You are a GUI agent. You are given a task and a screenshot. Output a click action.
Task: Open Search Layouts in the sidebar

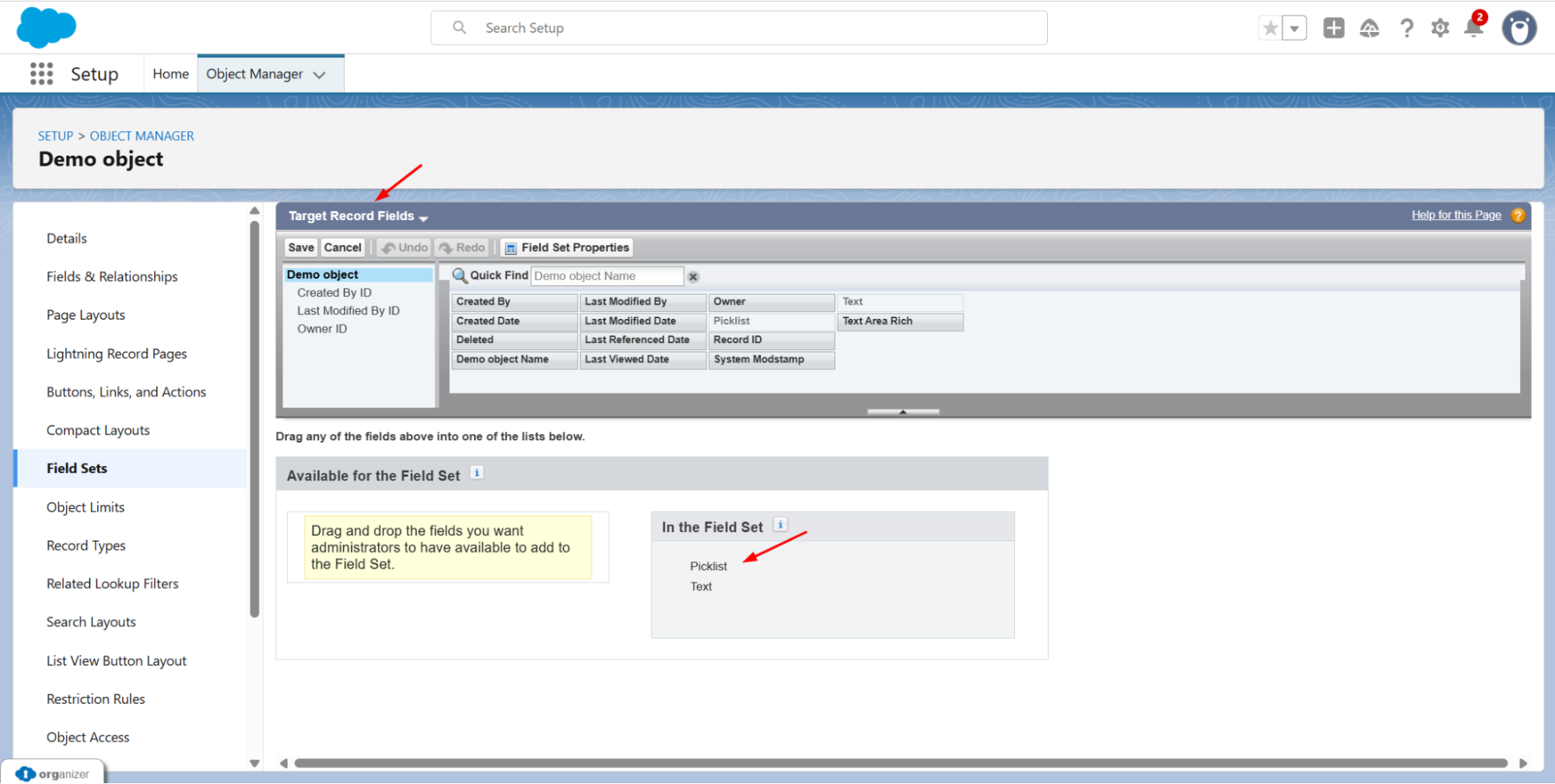click(91, 622)
